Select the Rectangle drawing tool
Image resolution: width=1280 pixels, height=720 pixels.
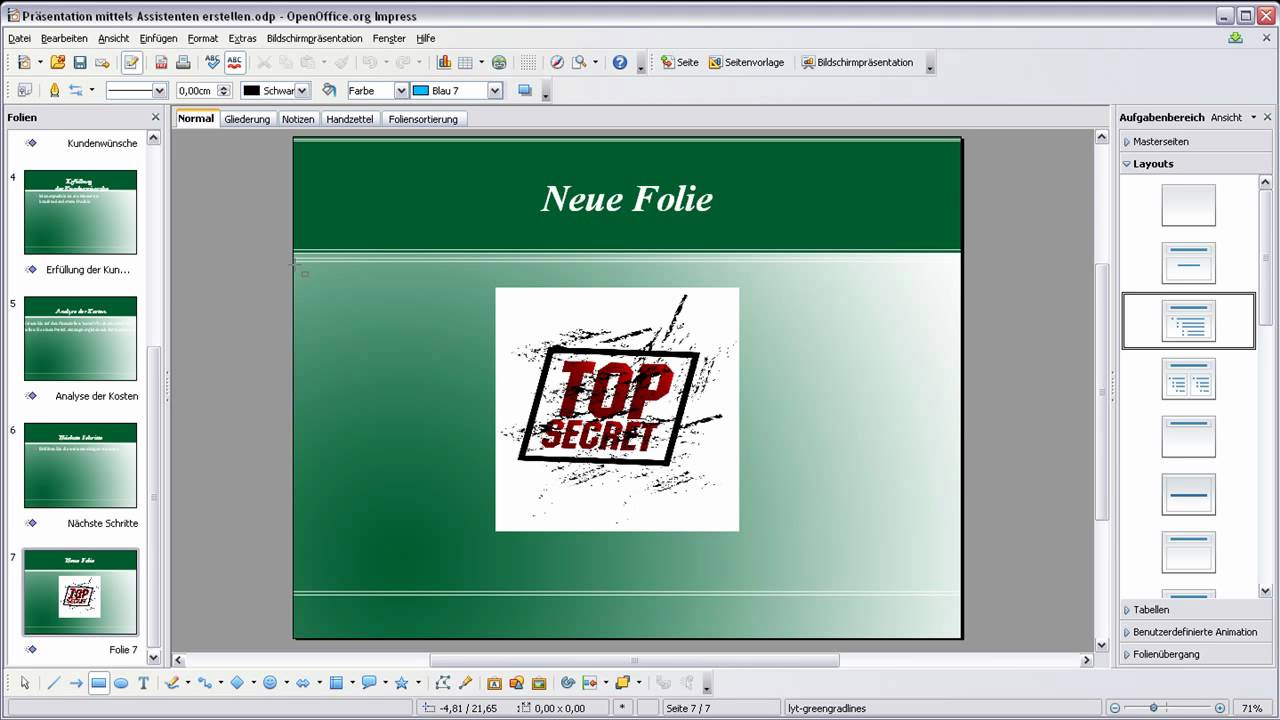(x=98, y=683)
